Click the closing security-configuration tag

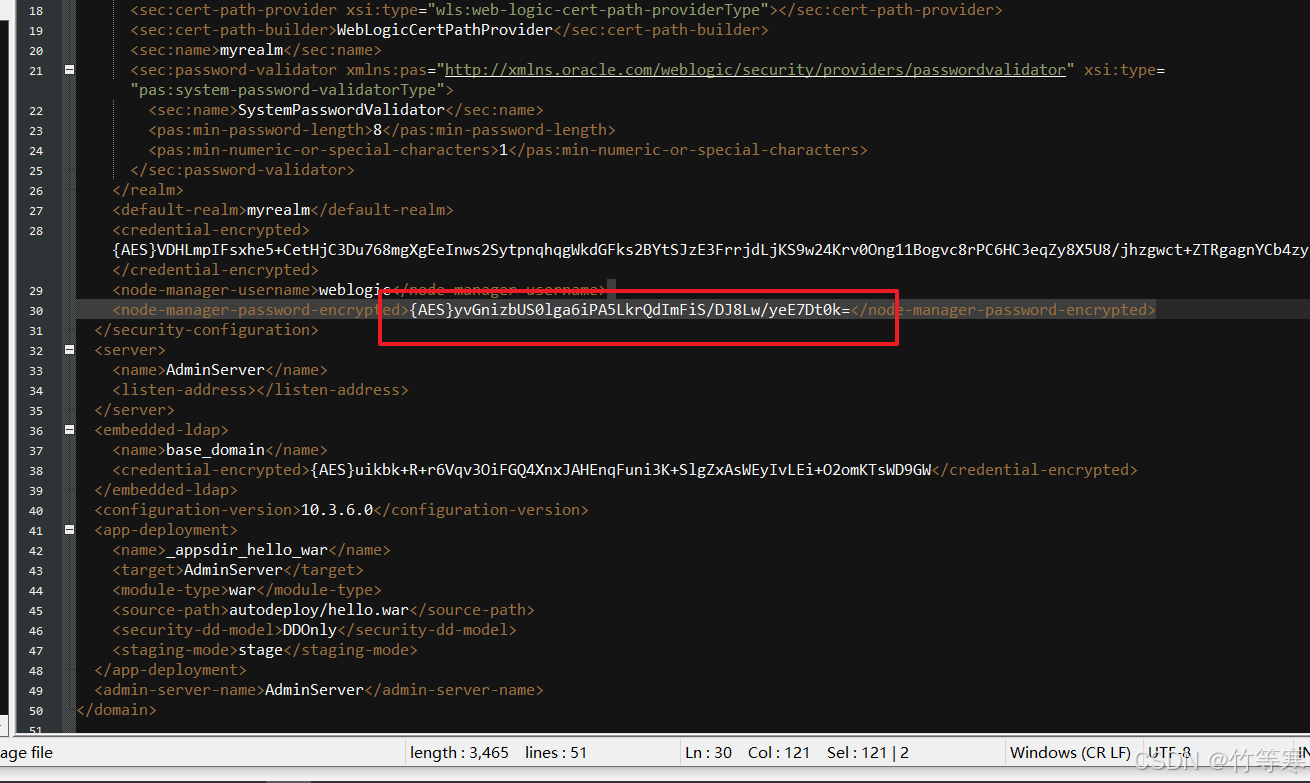click(x=206, y=330)
